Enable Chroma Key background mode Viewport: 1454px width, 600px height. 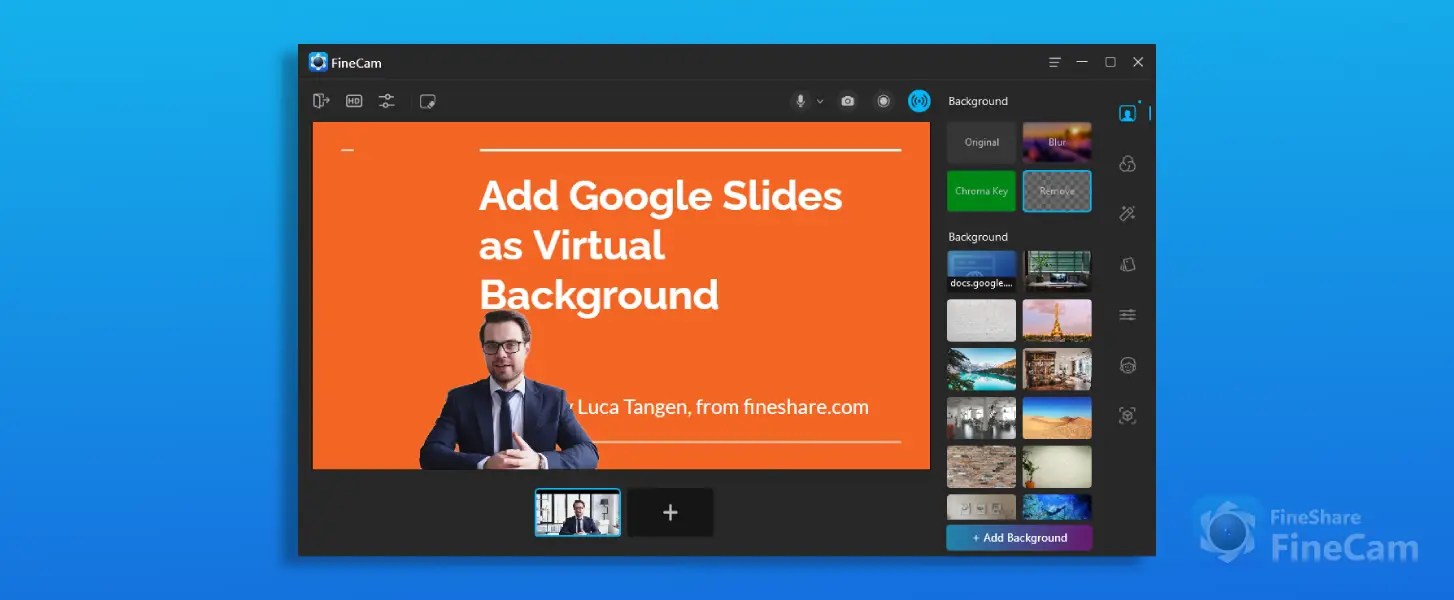pyautogui.click(x=981, y=191)
